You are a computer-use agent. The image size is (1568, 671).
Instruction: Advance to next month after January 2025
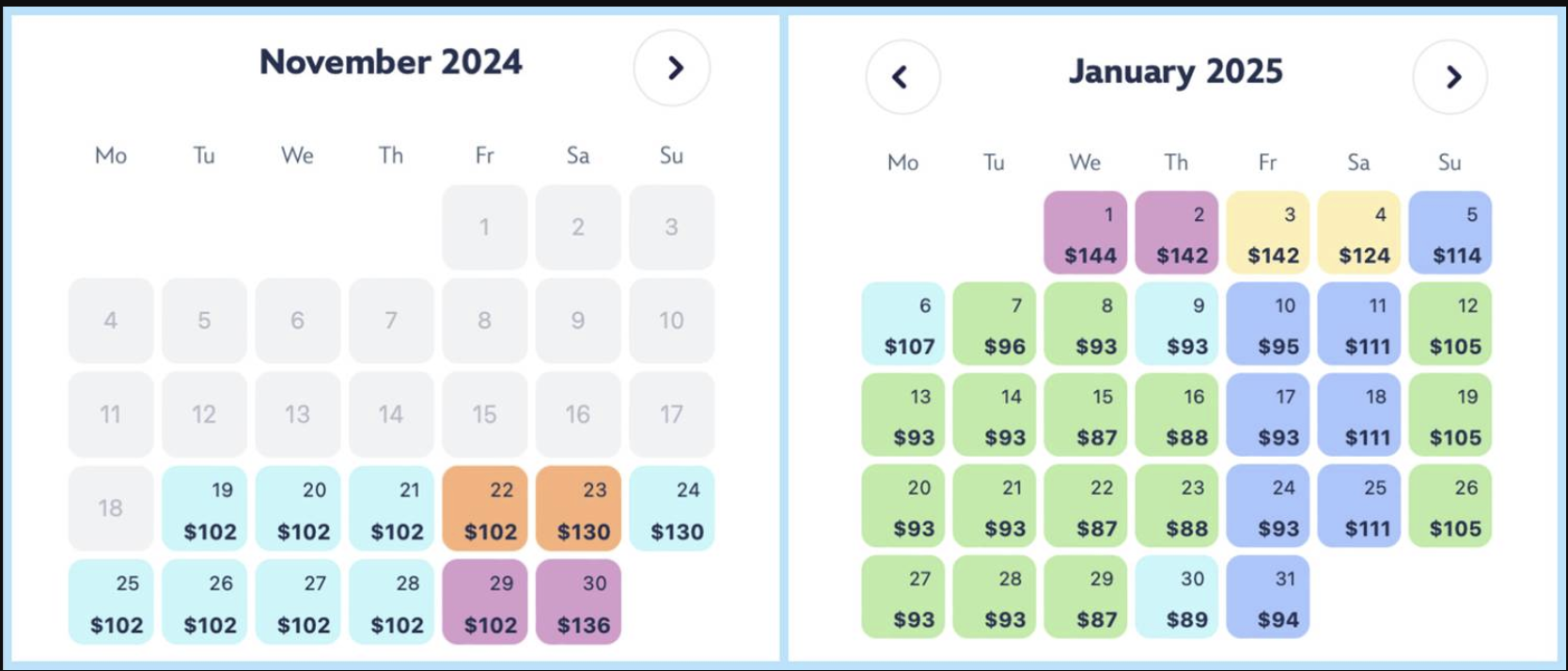click(x=1450, y=77)
